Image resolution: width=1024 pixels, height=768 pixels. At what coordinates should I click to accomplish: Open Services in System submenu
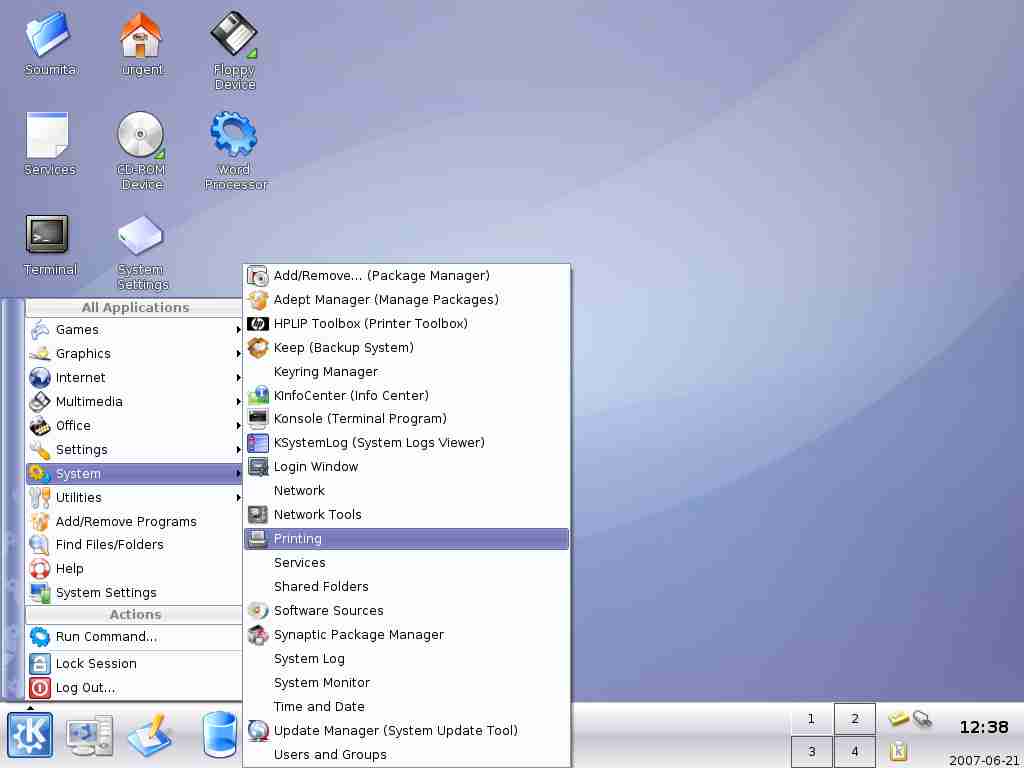tap(406, 563)
